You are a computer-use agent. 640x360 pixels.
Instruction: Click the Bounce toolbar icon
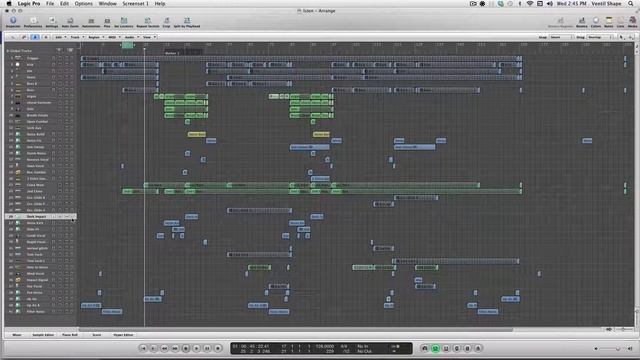pos(582,21)
